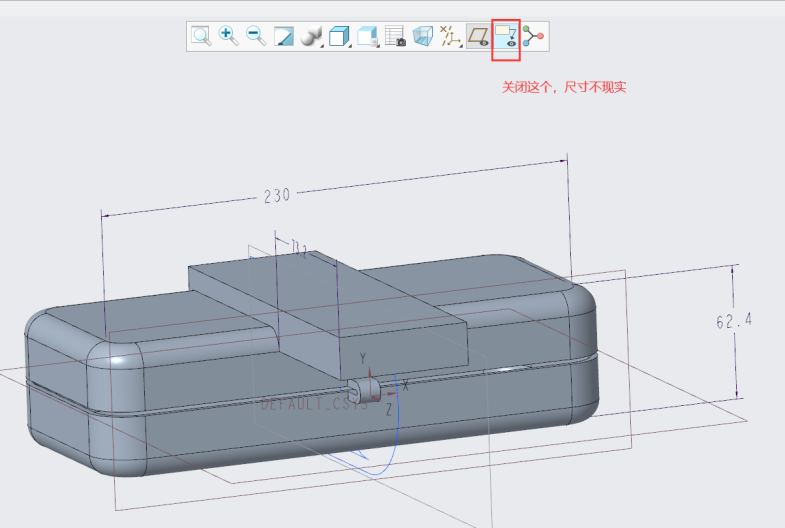Select the 230 length dimension

pyautogui.click(x=277, y=195)
